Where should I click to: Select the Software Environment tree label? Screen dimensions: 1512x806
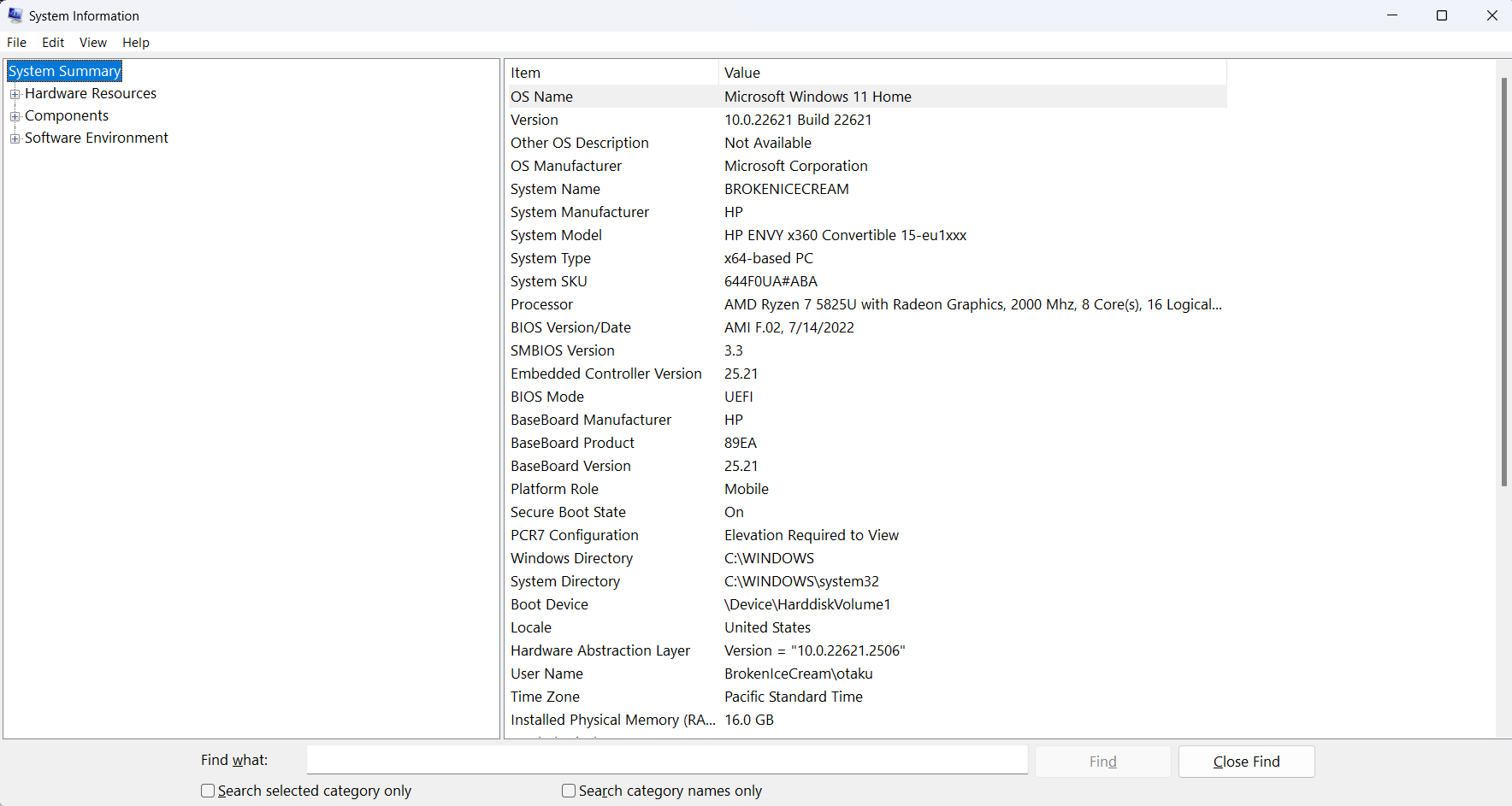tap(97, 138)
